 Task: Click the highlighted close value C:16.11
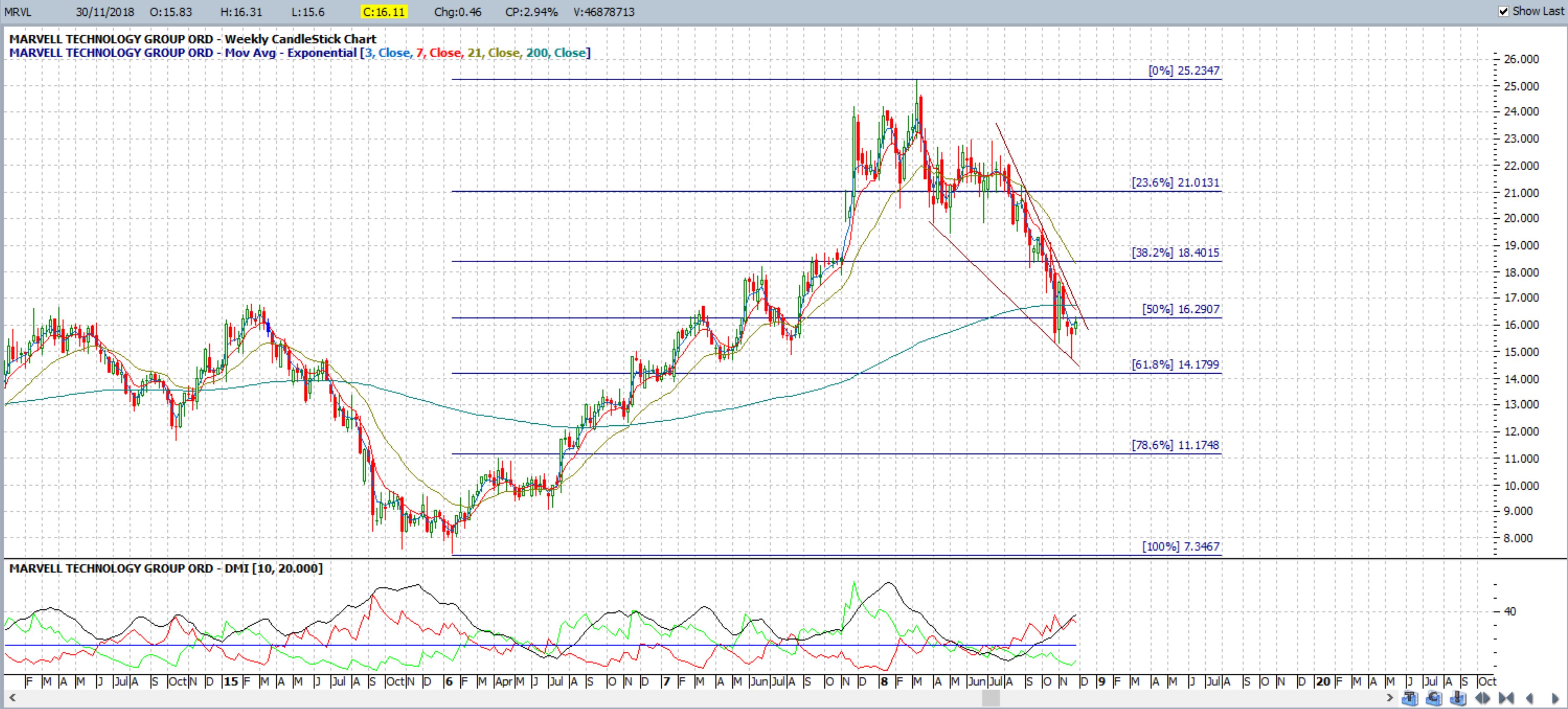click(x=383, y=12)
